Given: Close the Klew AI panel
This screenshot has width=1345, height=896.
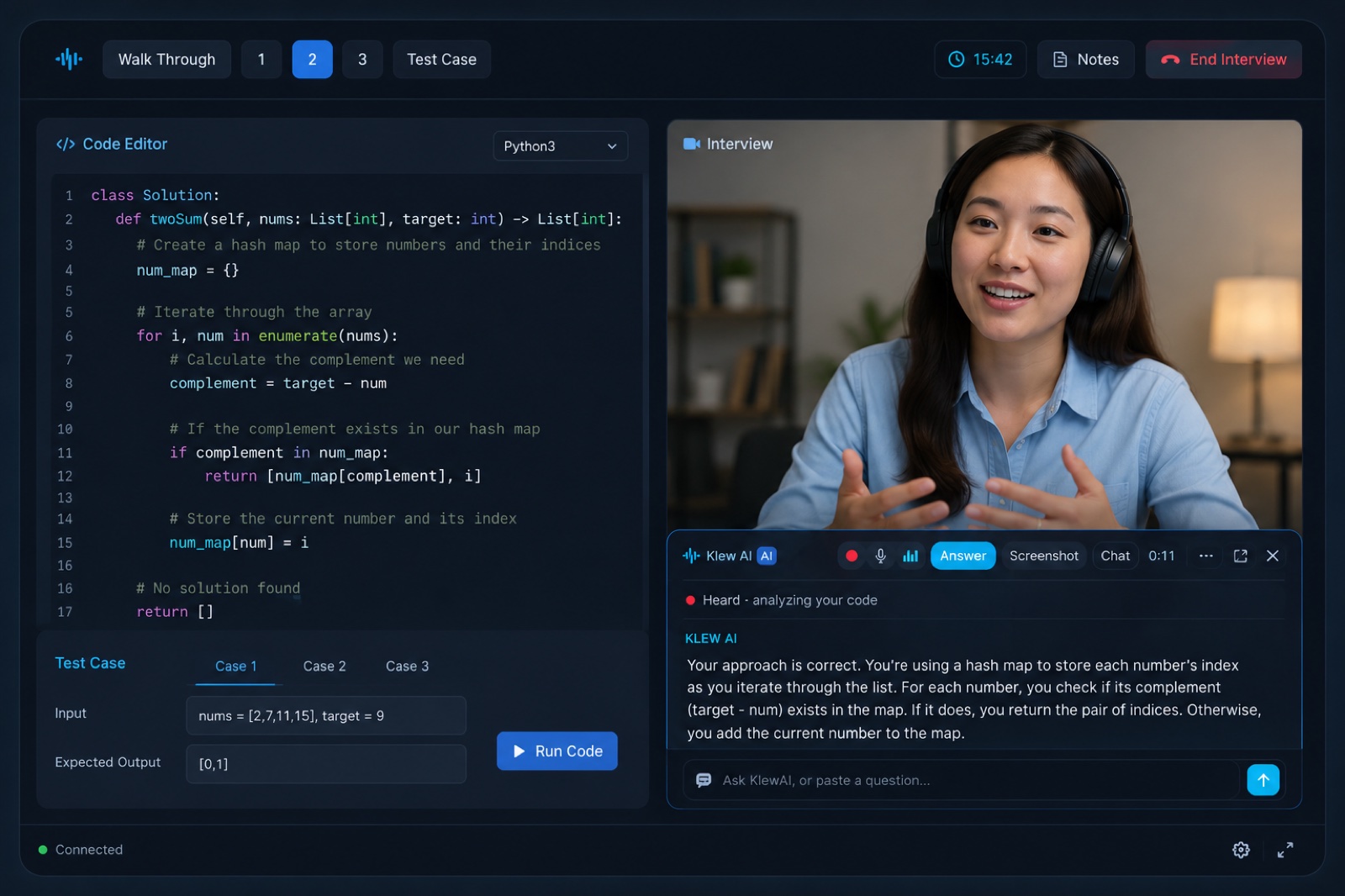Looking at the screenshot, I should [1273, 556].
